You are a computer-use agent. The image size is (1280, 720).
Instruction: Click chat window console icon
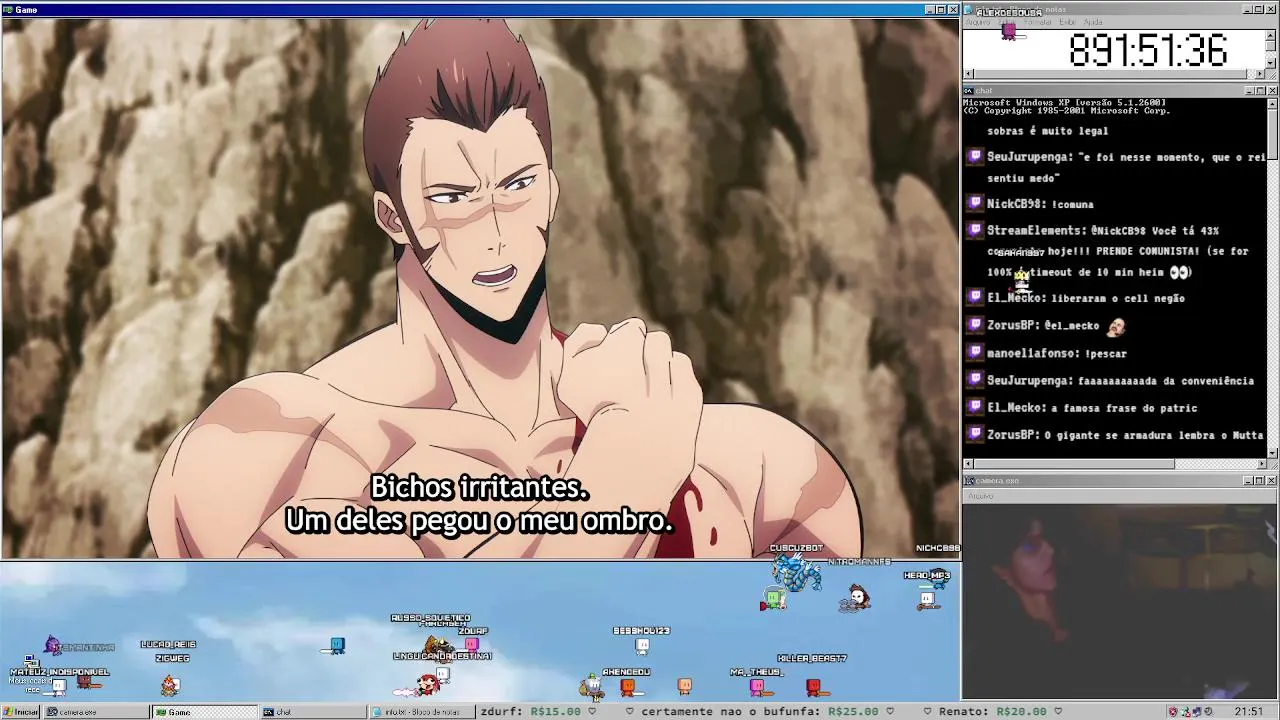pos(969,91)
